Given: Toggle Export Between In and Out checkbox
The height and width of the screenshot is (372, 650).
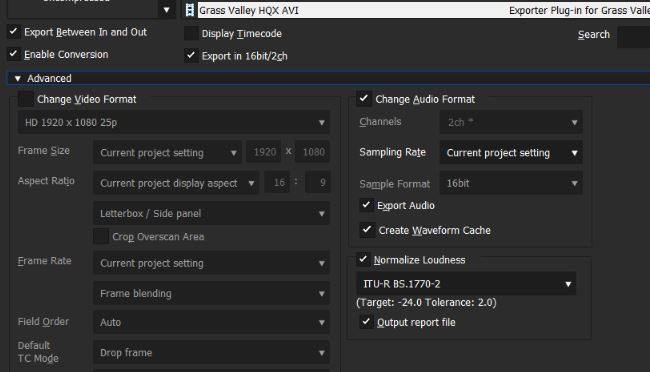Looking at the screenshot, I should coord(13,32).
